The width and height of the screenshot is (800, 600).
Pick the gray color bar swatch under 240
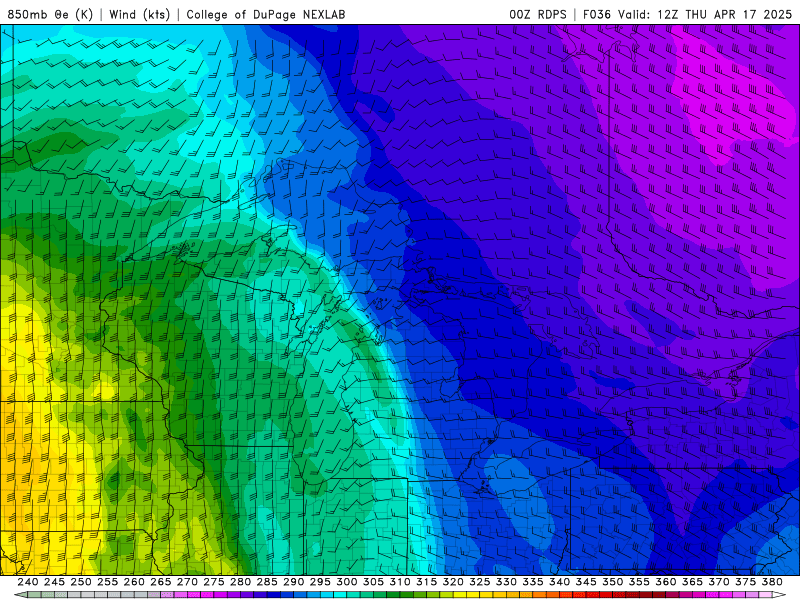(34, 595)
